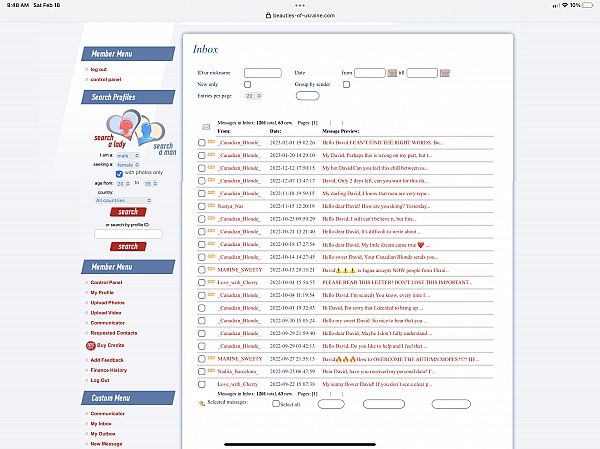Click the envelope icon above the message list
The width and height of the screenshot is (600, 449).
point(207,127)
